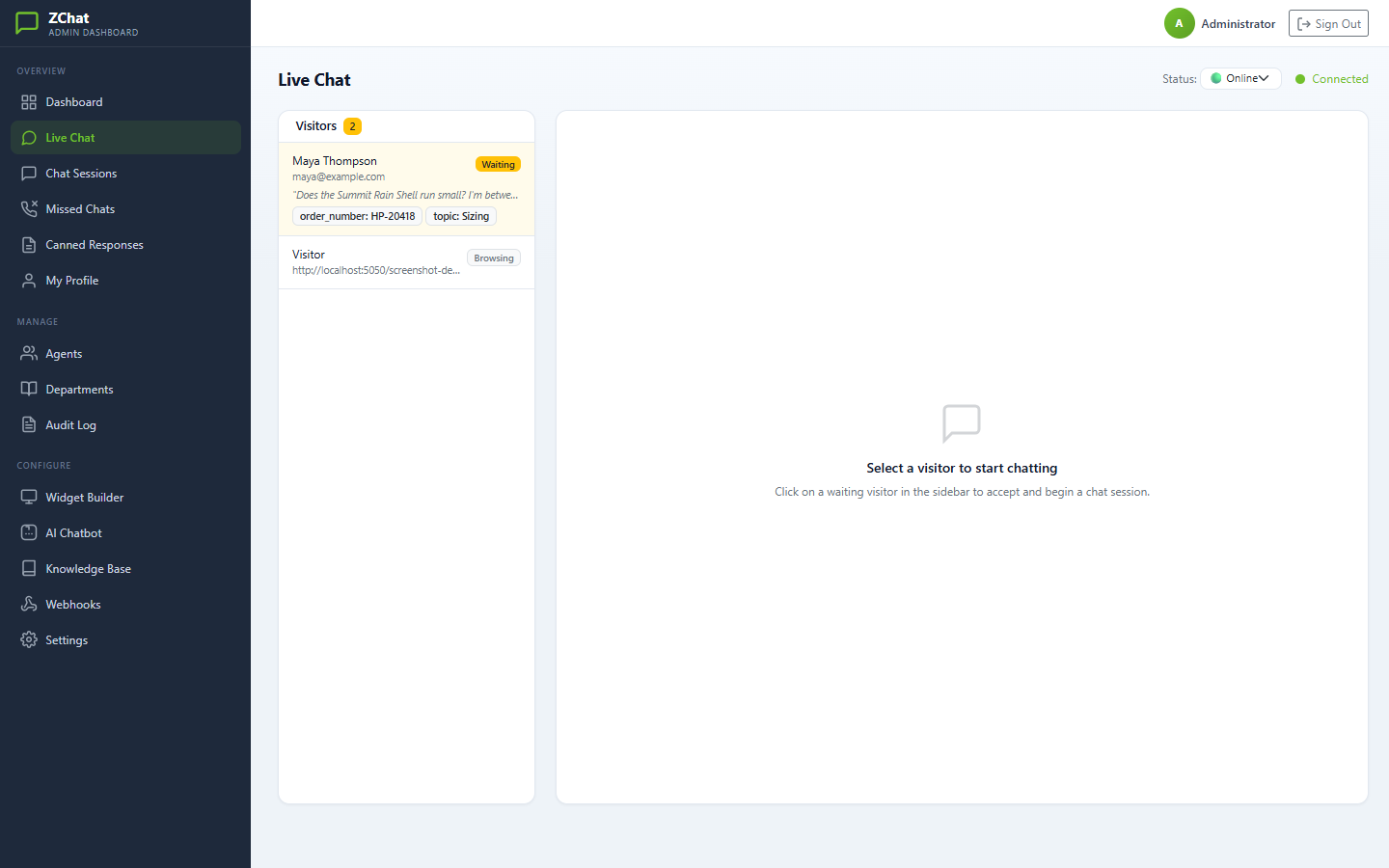1389x868 pixels.
Task: Open Widget Builder
Action: (x=125, y=498)
